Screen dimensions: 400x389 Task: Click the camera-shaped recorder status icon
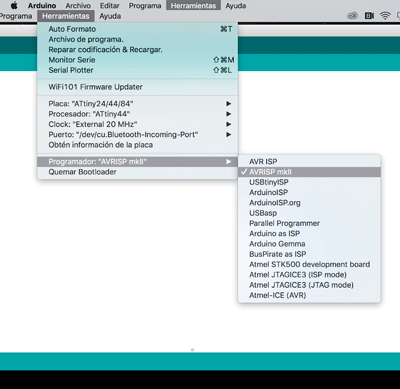369,16
